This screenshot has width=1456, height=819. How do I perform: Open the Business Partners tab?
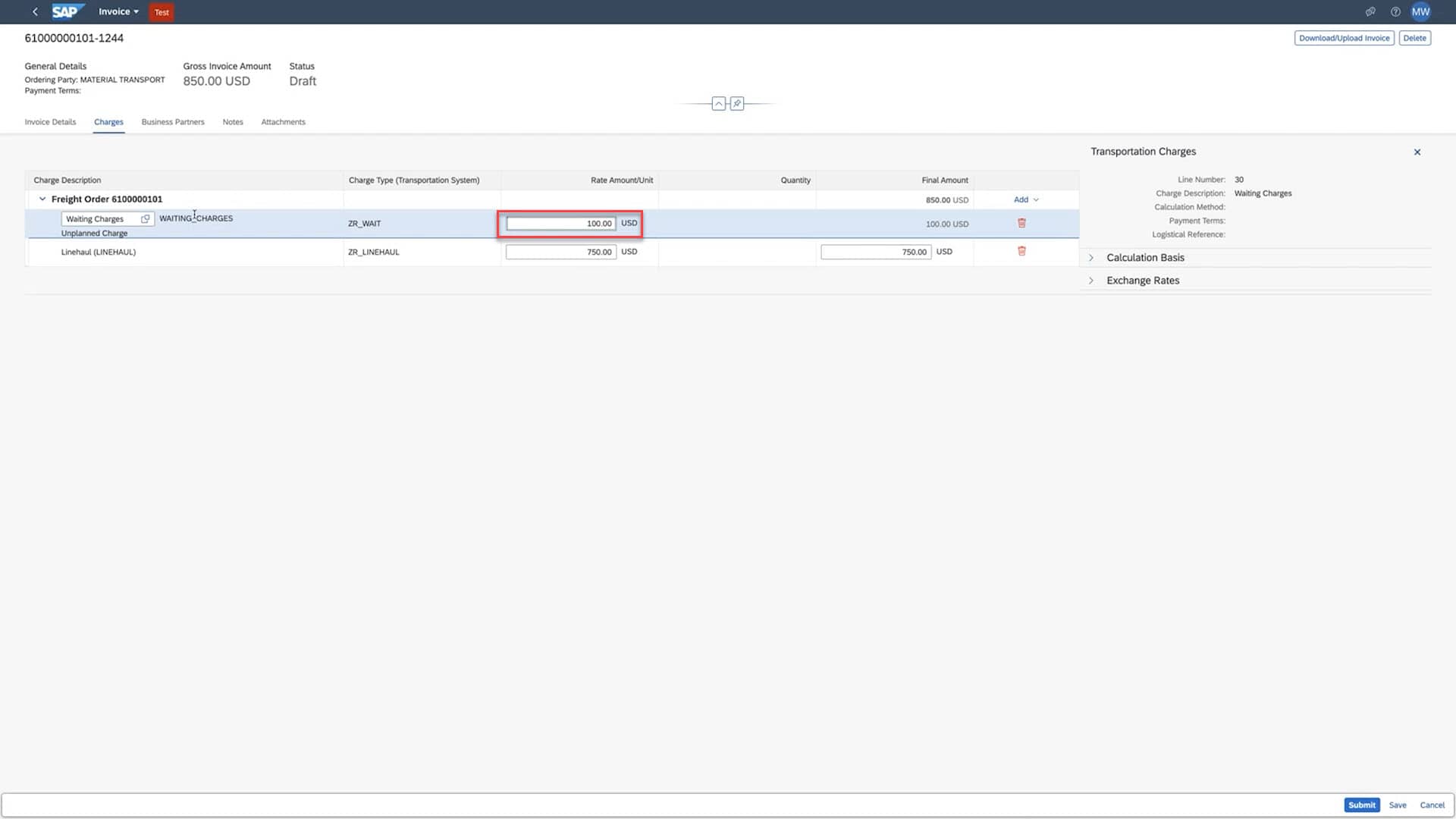click(x=173, y=122)
